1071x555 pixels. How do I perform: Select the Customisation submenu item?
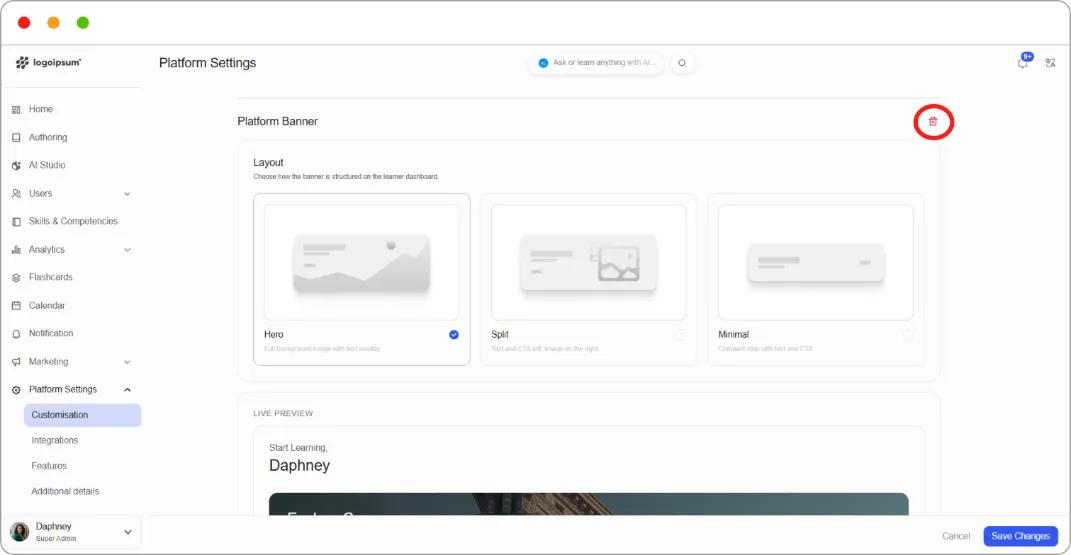coord(83,415)
